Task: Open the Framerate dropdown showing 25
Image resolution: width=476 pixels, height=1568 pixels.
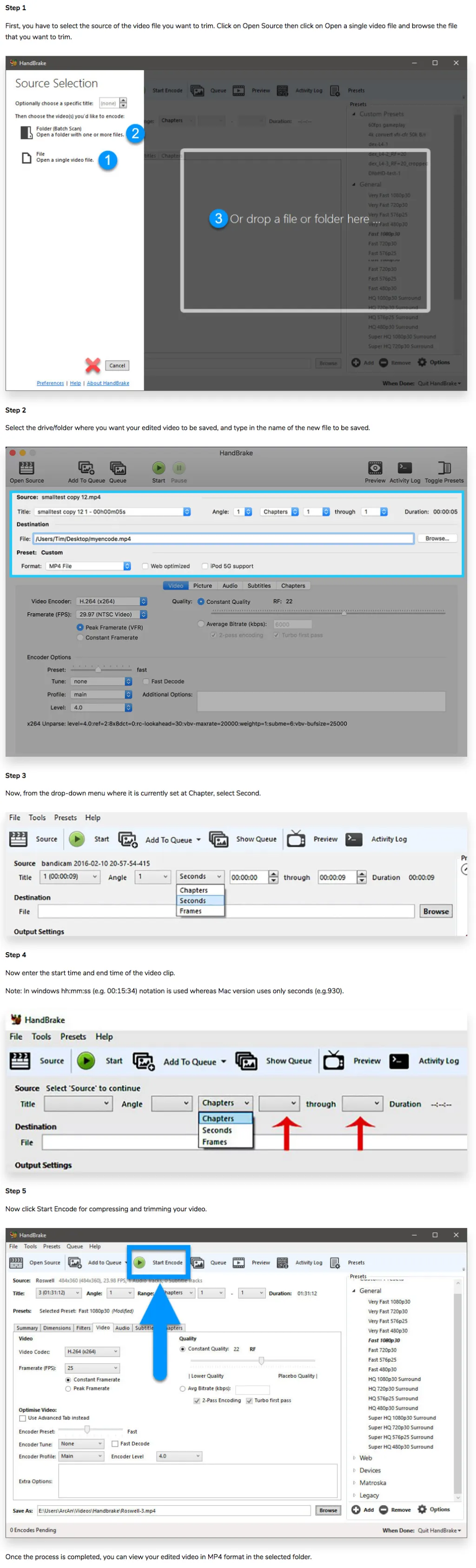Action: pyautogui.click(x=93, y=1368)
